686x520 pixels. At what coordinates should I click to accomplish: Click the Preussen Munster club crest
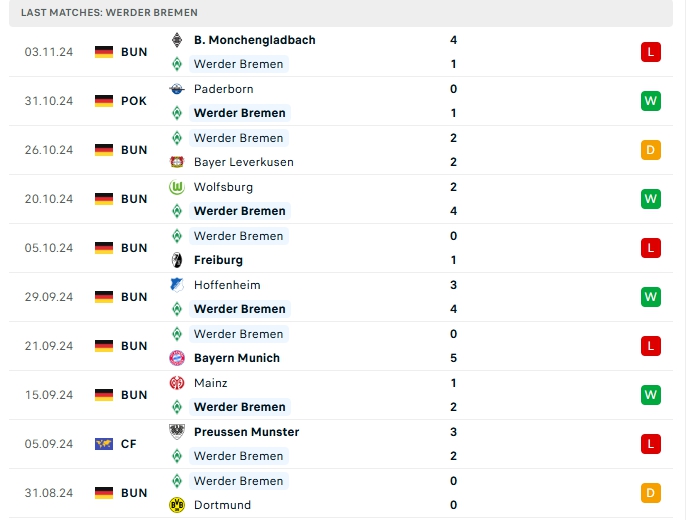(x=177, y=432)
